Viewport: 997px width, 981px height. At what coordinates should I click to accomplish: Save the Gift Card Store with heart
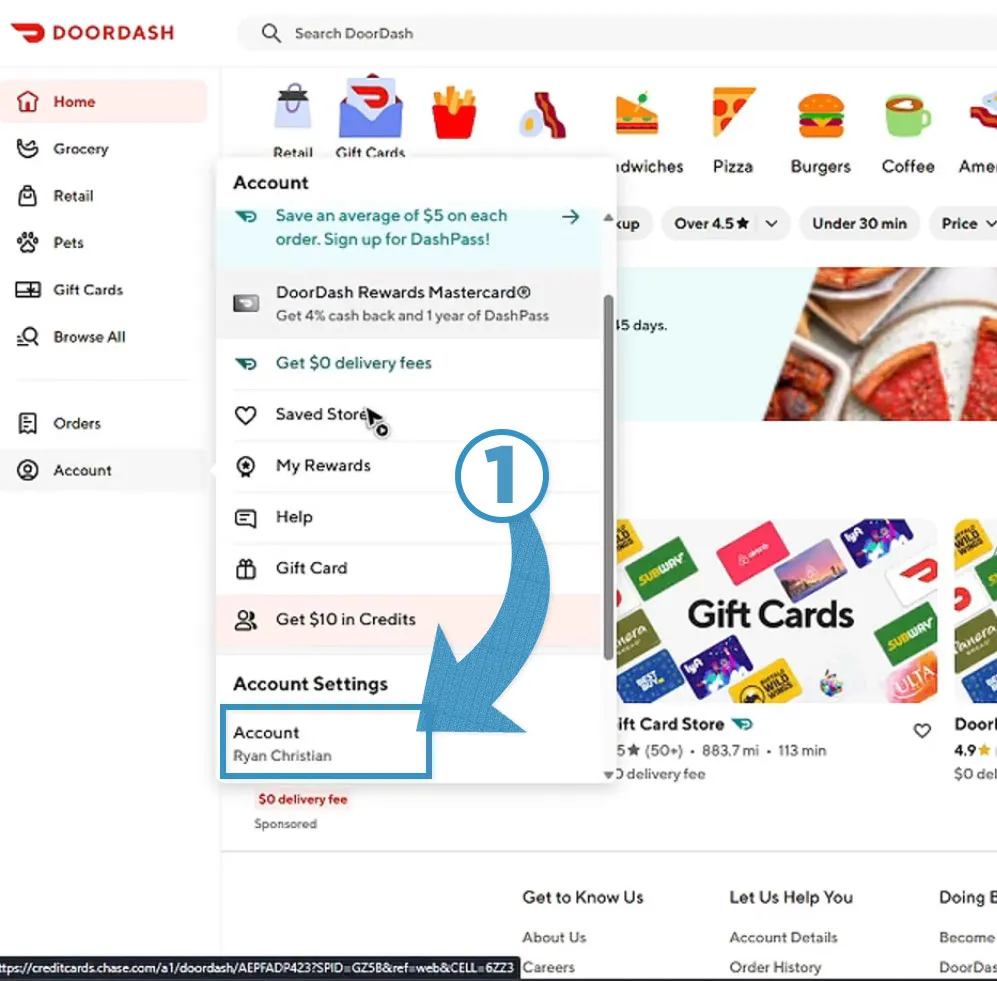tap(921, 731)
